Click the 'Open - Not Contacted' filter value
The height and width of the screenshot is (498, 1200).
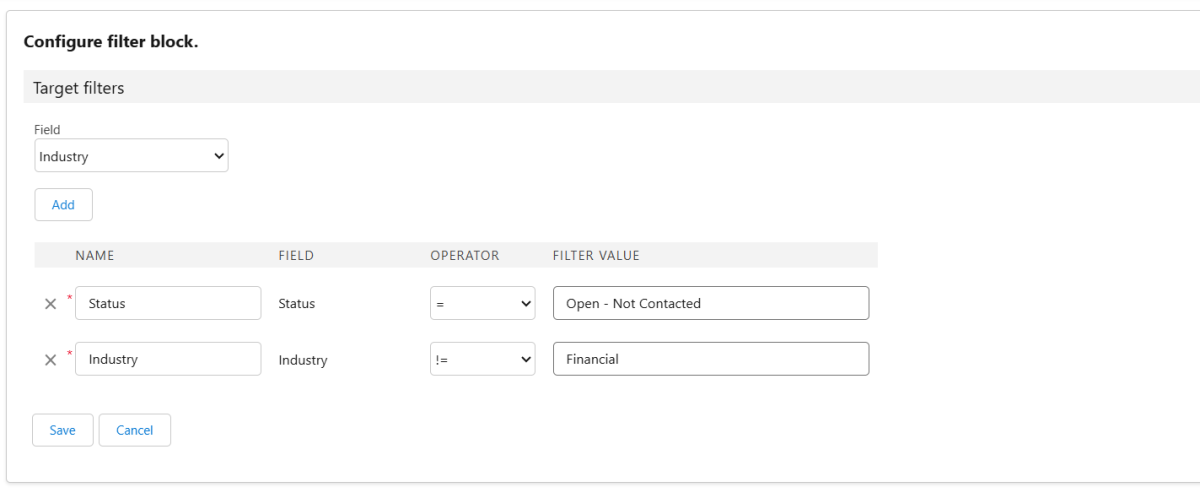(710, 304)
